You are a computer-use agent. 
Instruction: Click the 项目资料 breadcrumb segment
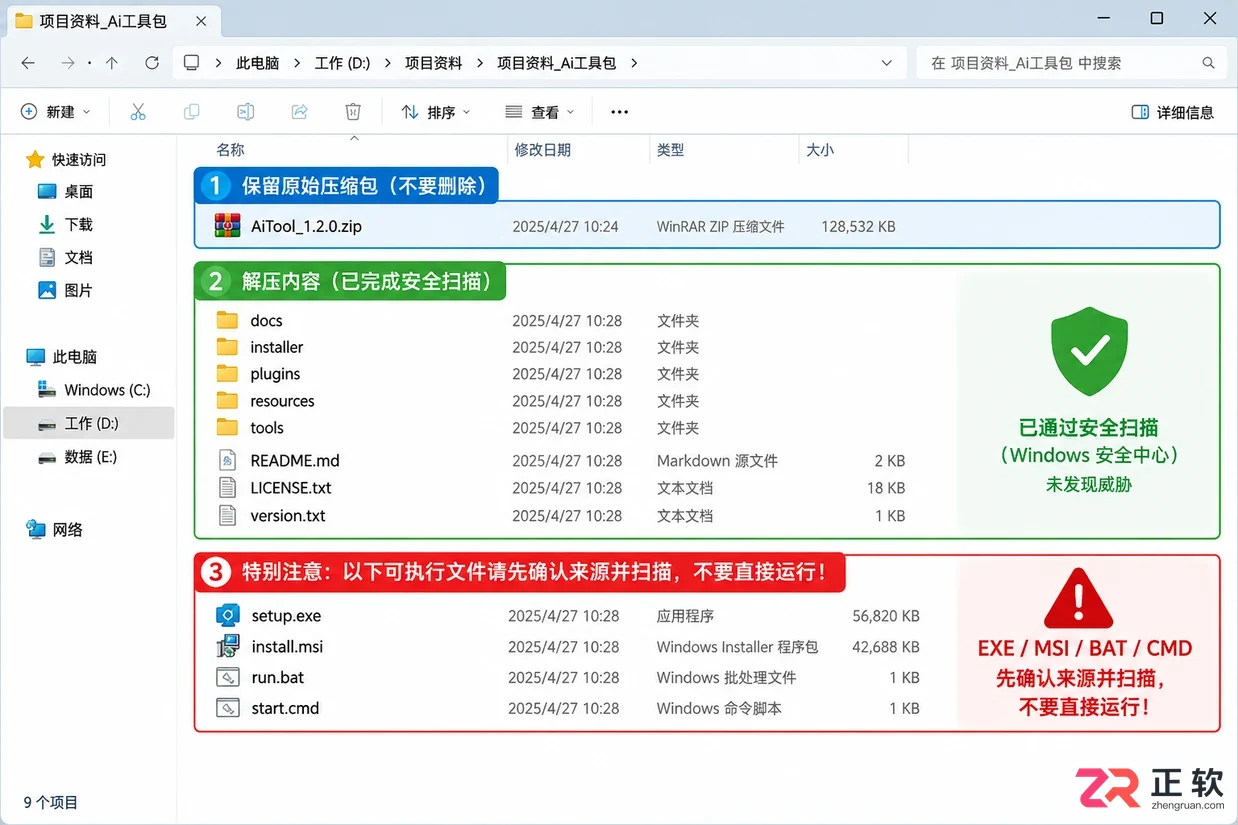point(434,63)
